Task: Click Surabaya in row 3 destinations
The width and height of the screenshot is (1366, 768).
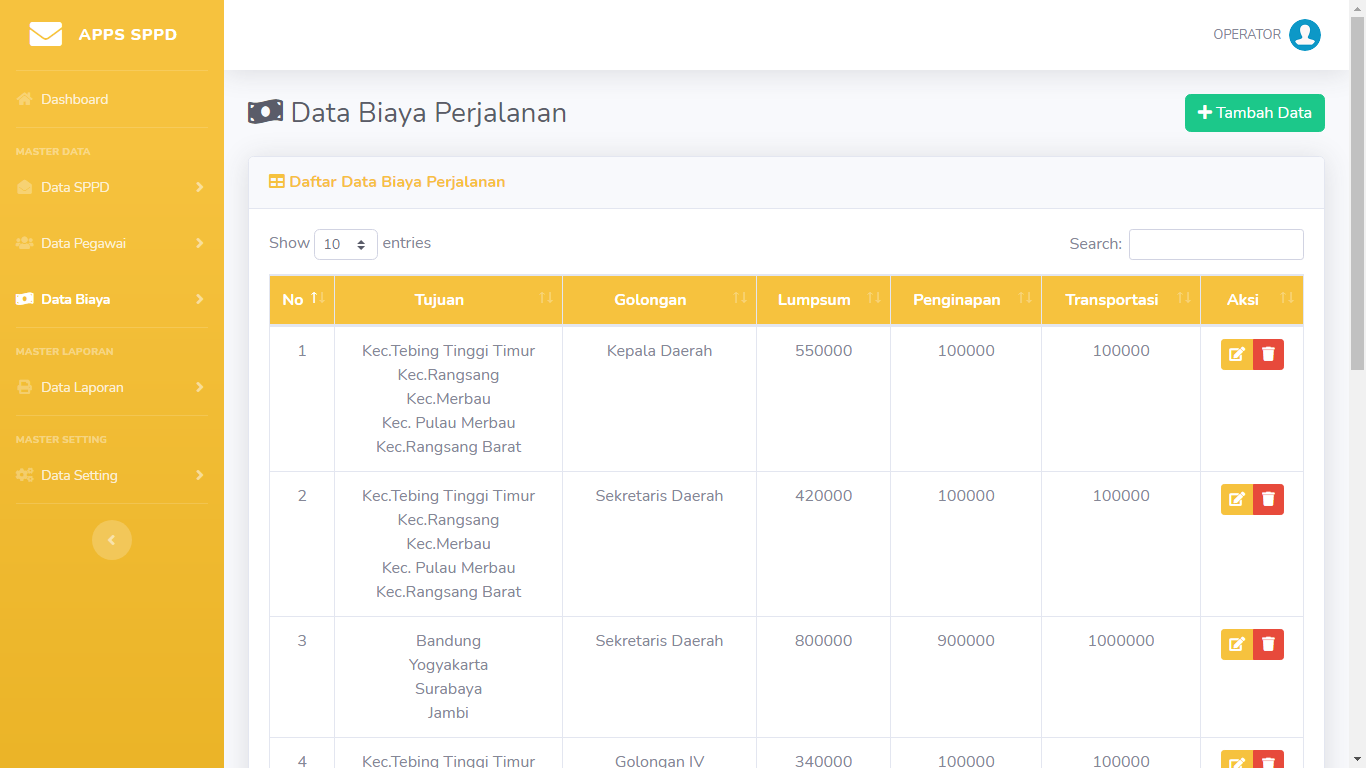Action: click(x=448, y=689)
